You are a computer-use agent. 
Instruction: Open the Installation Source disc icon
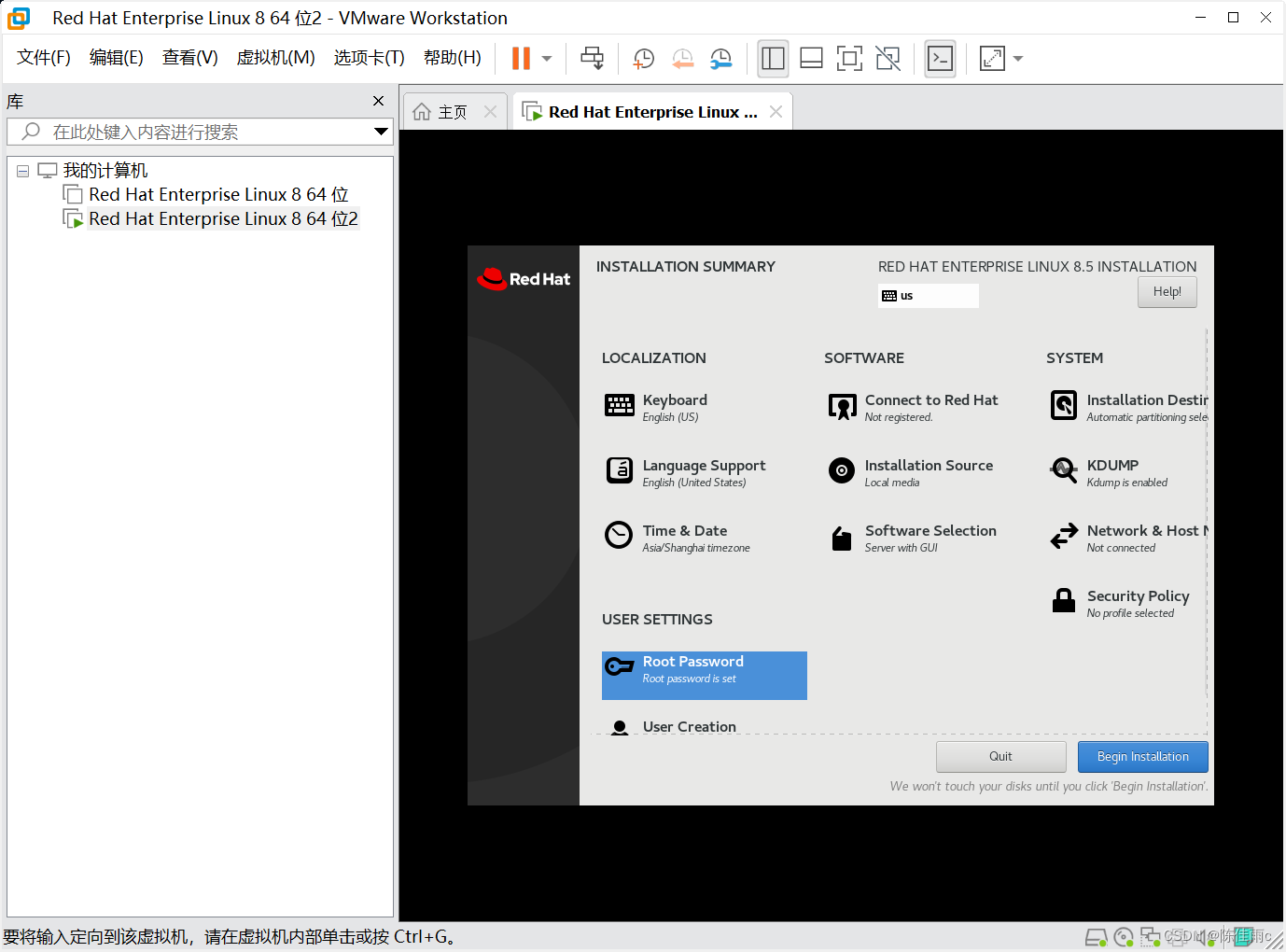click(842, 470)
